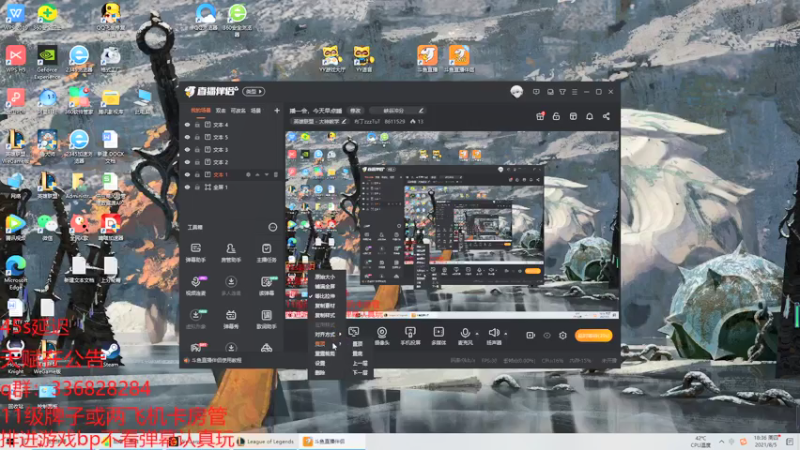Move 文本 1 layer up with arrow
800x450 pixels.
click(x=257, y=174)
